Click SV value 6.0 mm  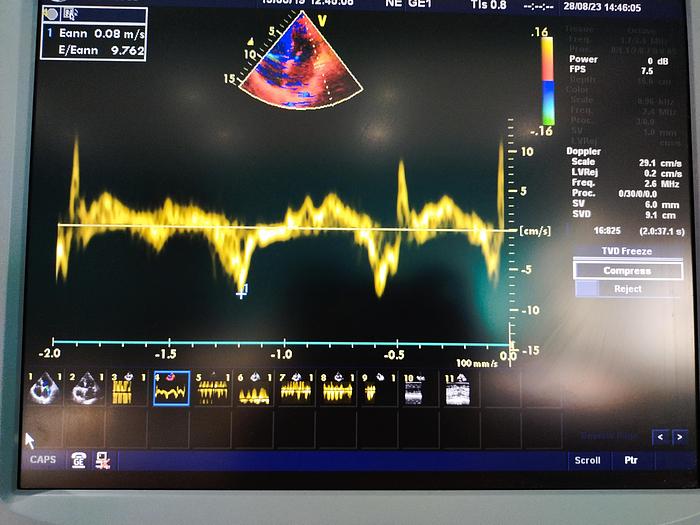pos(662,205)
